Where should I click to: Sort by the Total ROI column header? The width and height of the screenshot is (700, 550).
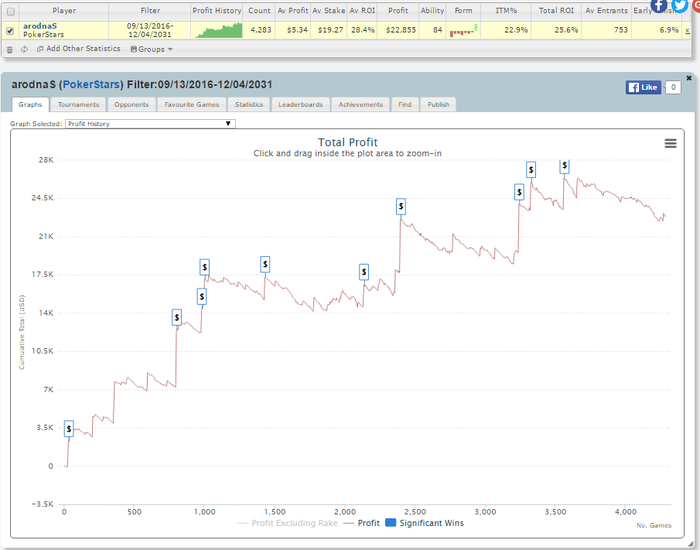pyautogui.click(x=556, y=11)
